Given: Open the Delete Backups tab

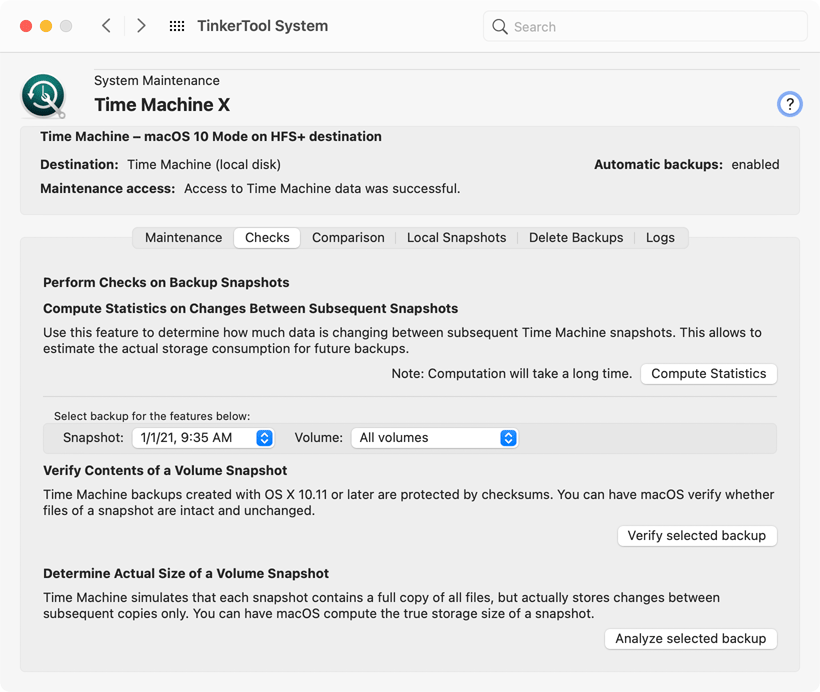Looking at the screenshot, I should (x=576, y=237).
